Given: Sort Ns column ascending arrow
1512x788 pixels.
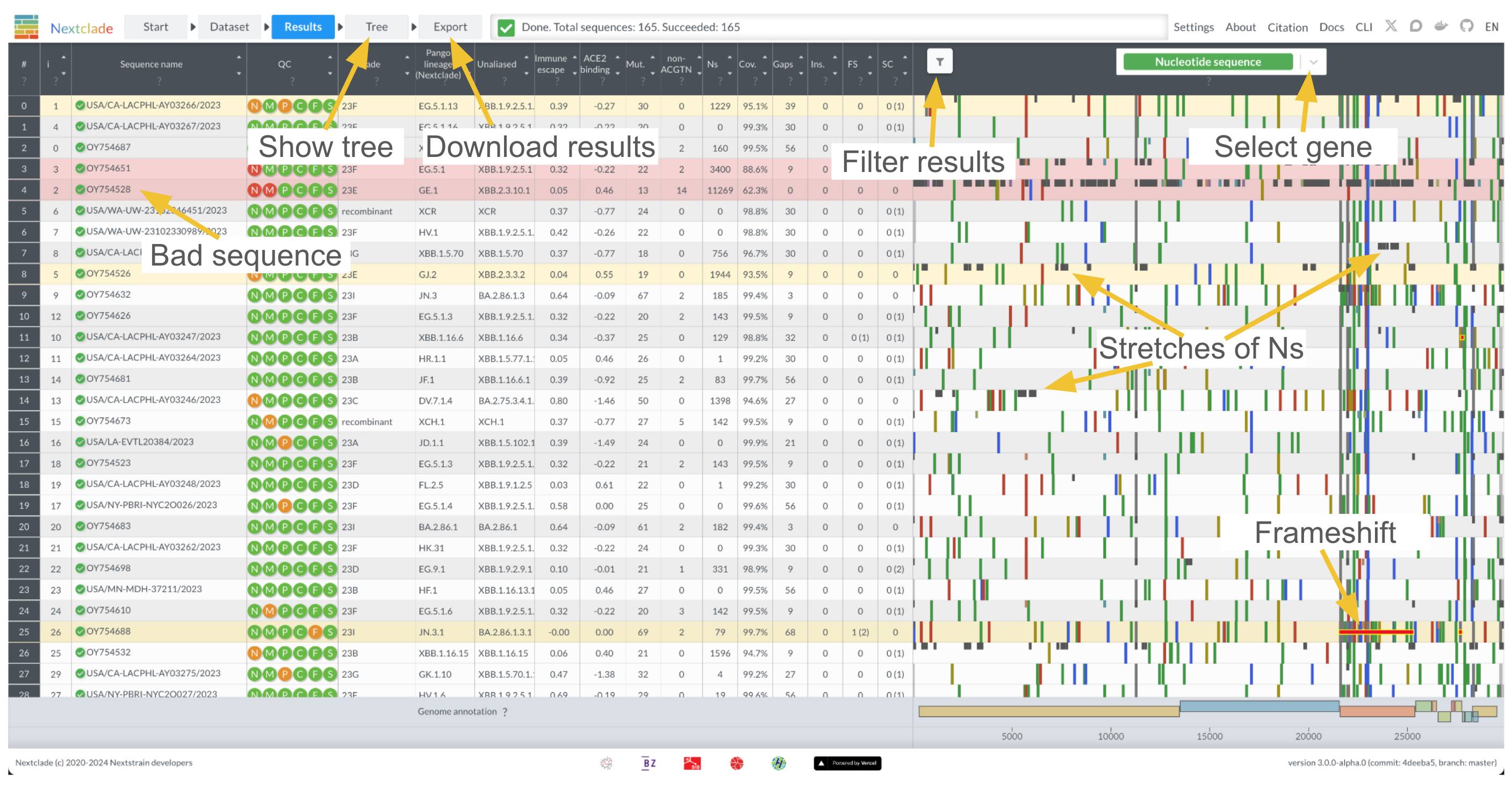Looking at the screenshot, I should pyautogui.click(x=730, y=57).
